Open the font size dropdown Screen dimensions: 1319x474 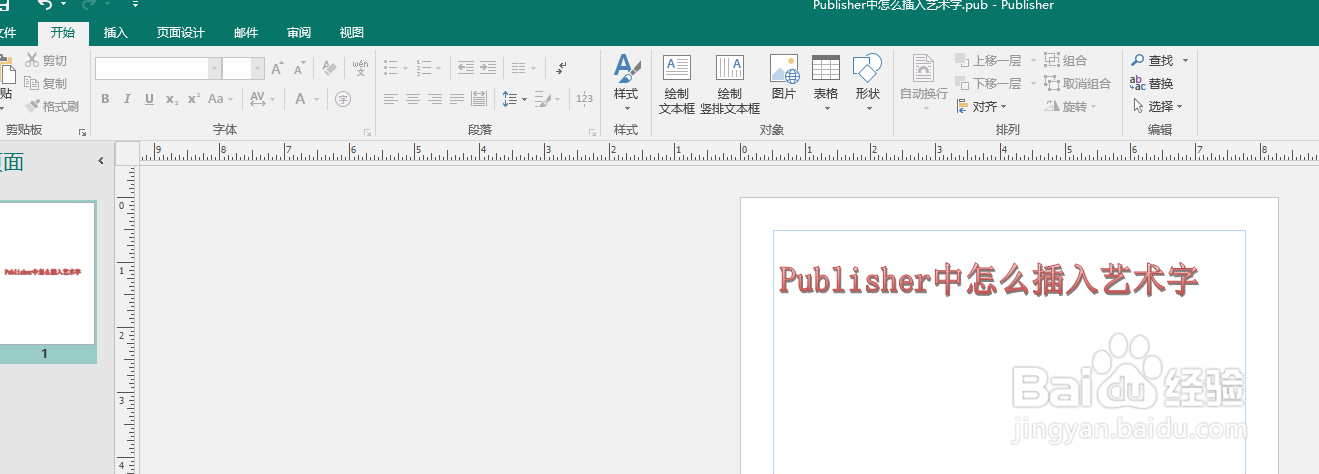tap(258, 68)
